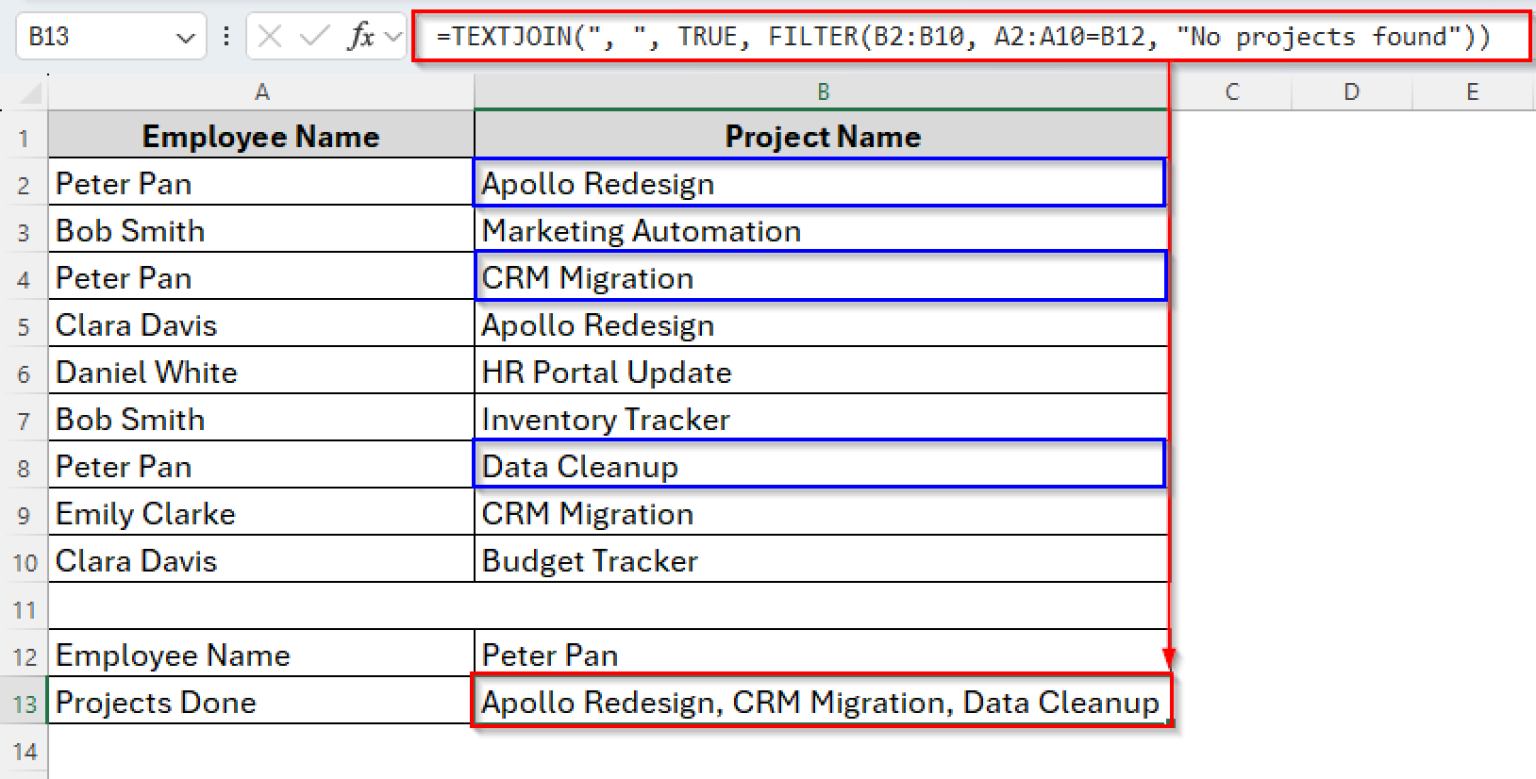The width and height of the screenshot is (1536, 779).
Task: Select column A header
Action: 262,92
